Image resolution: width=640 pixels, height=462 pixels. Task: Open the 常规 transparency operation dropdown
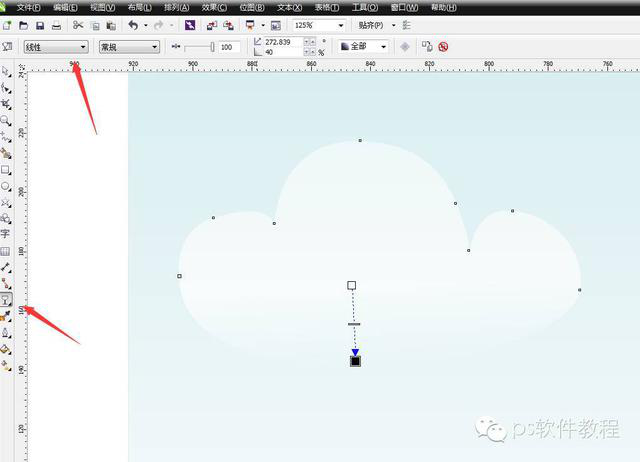(129, 47)
